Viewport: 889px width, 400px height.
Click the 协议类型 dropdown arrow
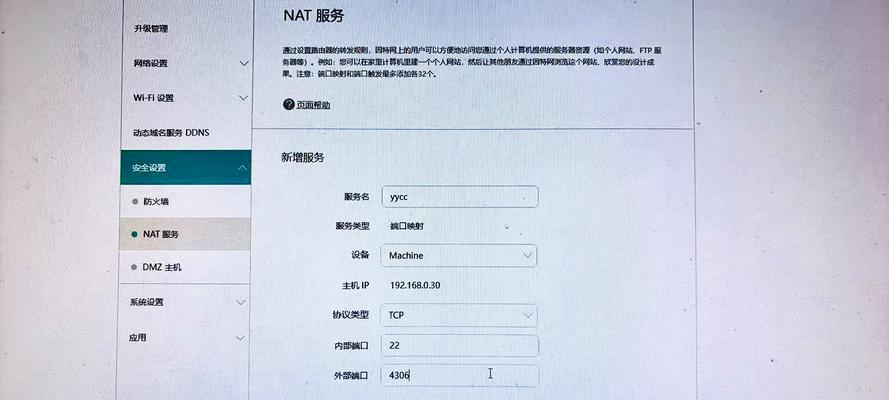tap(527, 315)
